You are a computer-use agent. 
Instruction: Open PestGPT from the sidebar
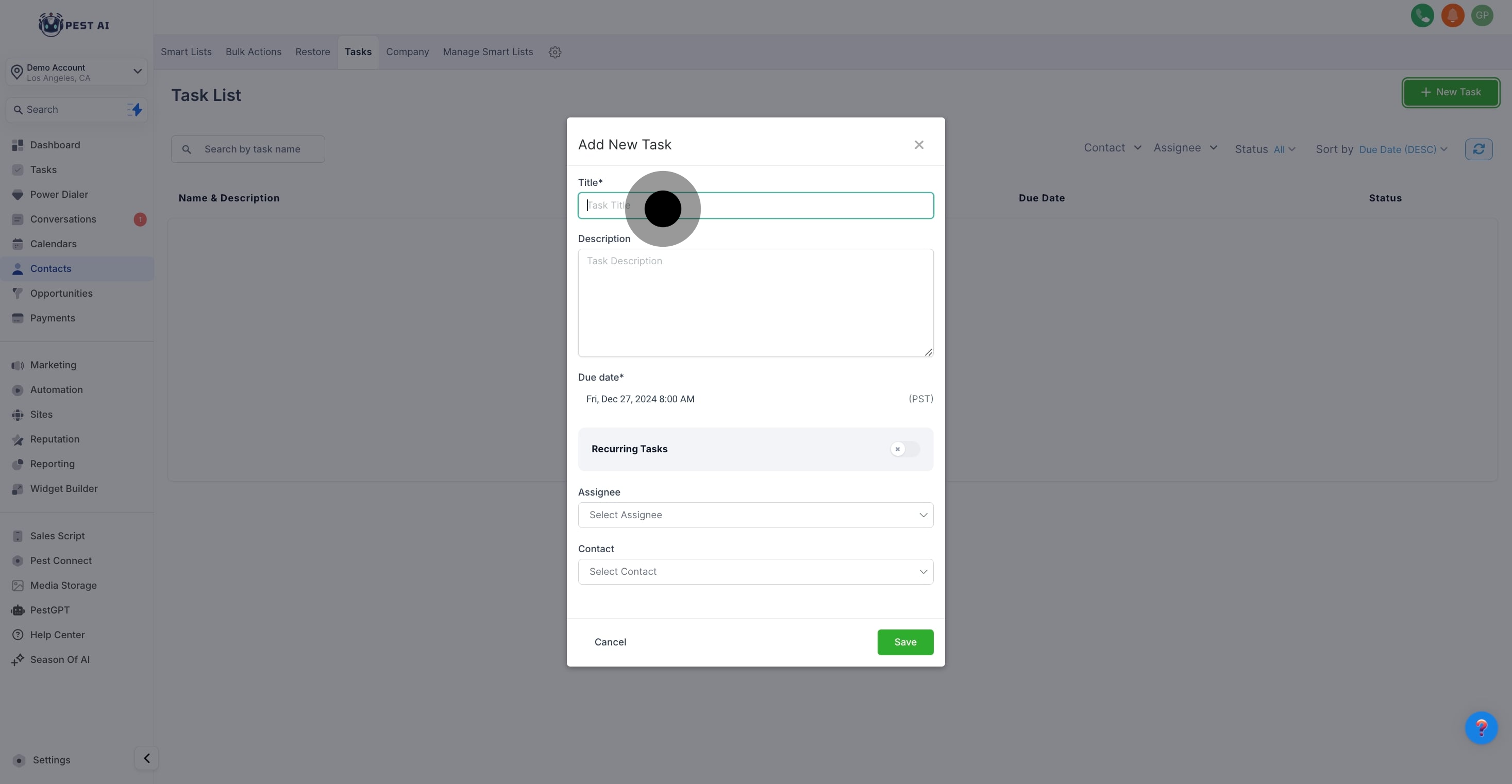click(50, 610)
